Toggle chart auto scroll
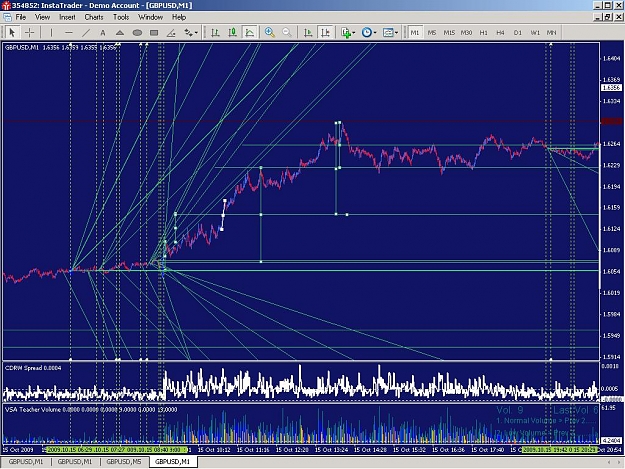The image size is (625, 469). coord(308,33)
